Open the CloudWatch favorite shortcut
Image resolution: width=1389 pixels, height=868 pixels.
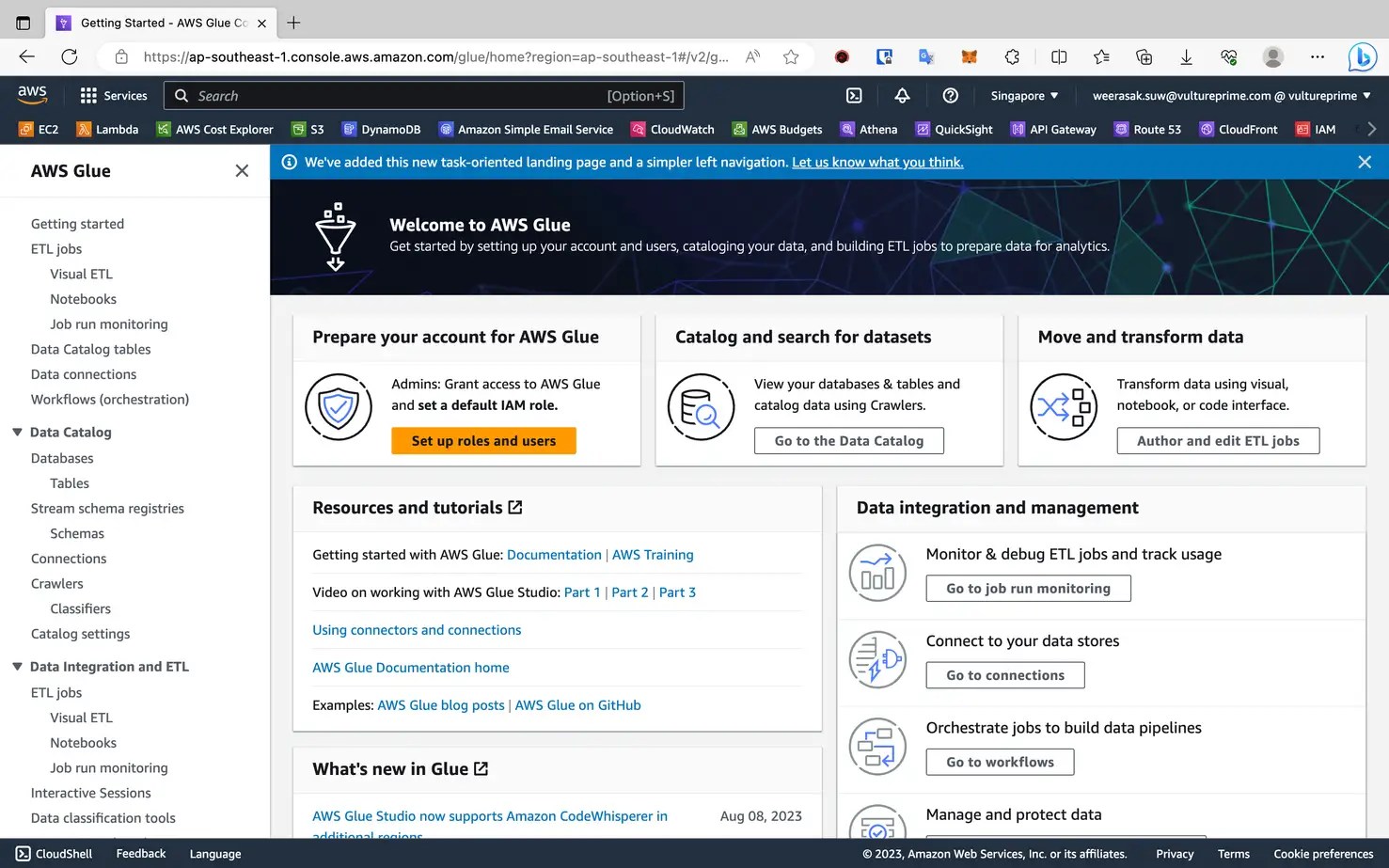tap(672, 130)
